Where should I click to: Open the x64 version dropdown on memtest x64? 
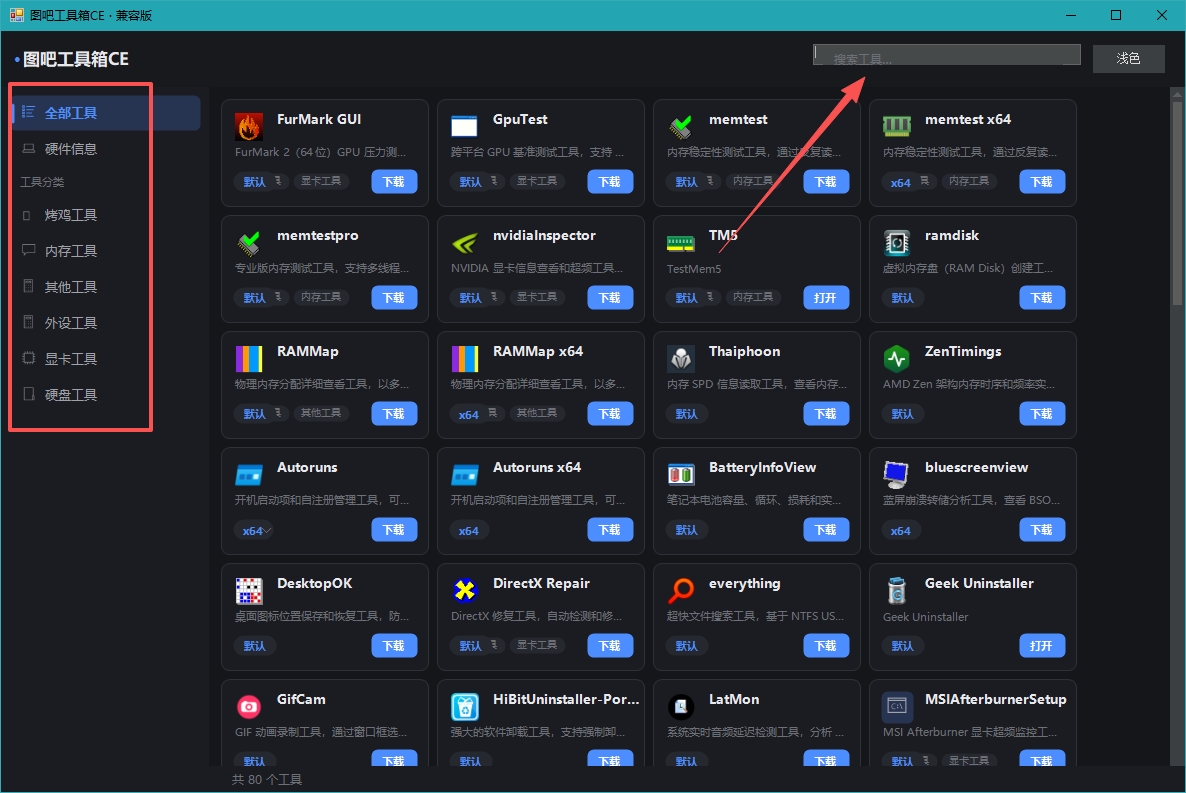(x=909, y=182)
